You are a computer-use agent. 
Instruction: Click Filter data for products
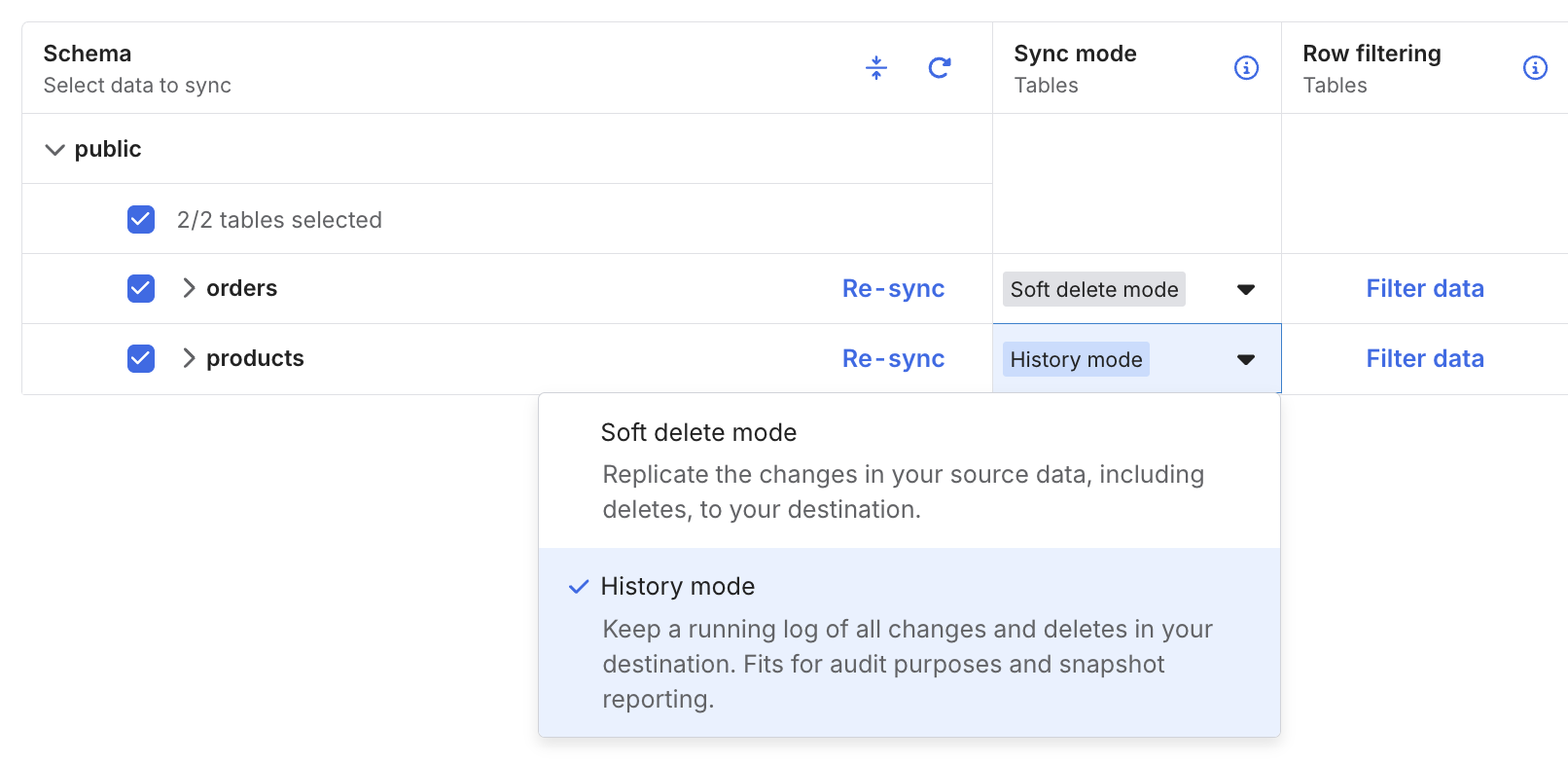1424,358
